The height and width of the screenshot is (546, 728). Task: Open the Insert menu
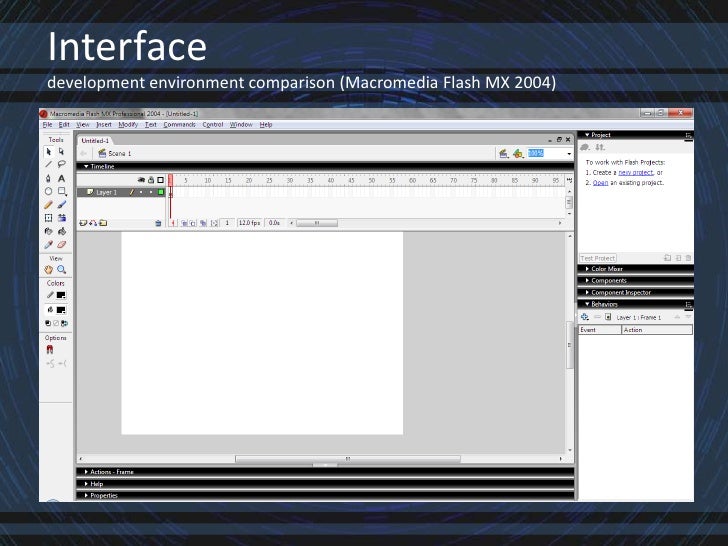tap(104, 124)
